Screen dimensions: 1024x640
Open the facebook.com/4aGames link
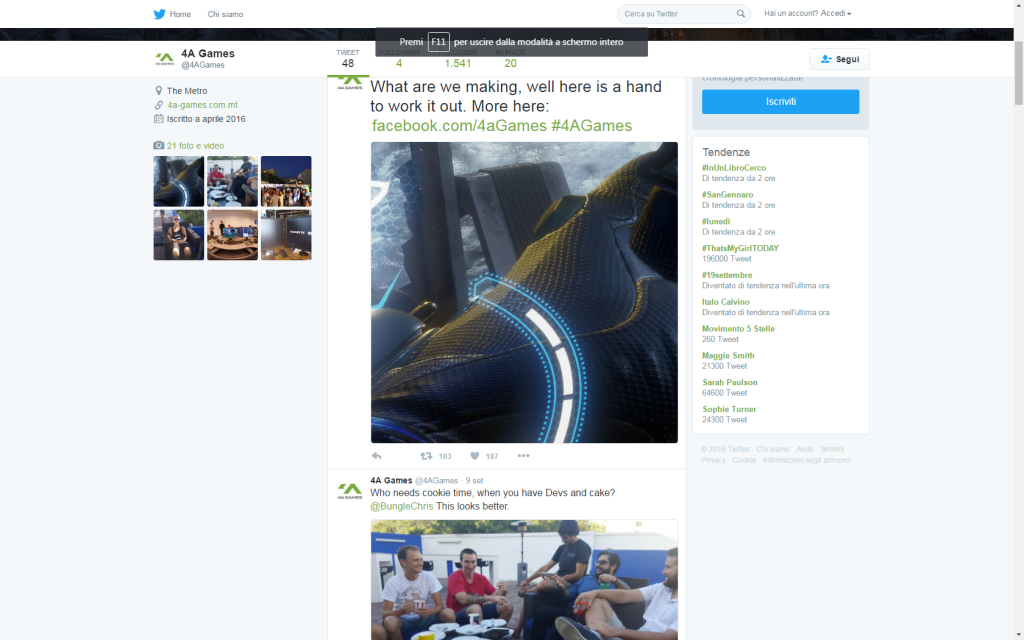click(459, 125)
